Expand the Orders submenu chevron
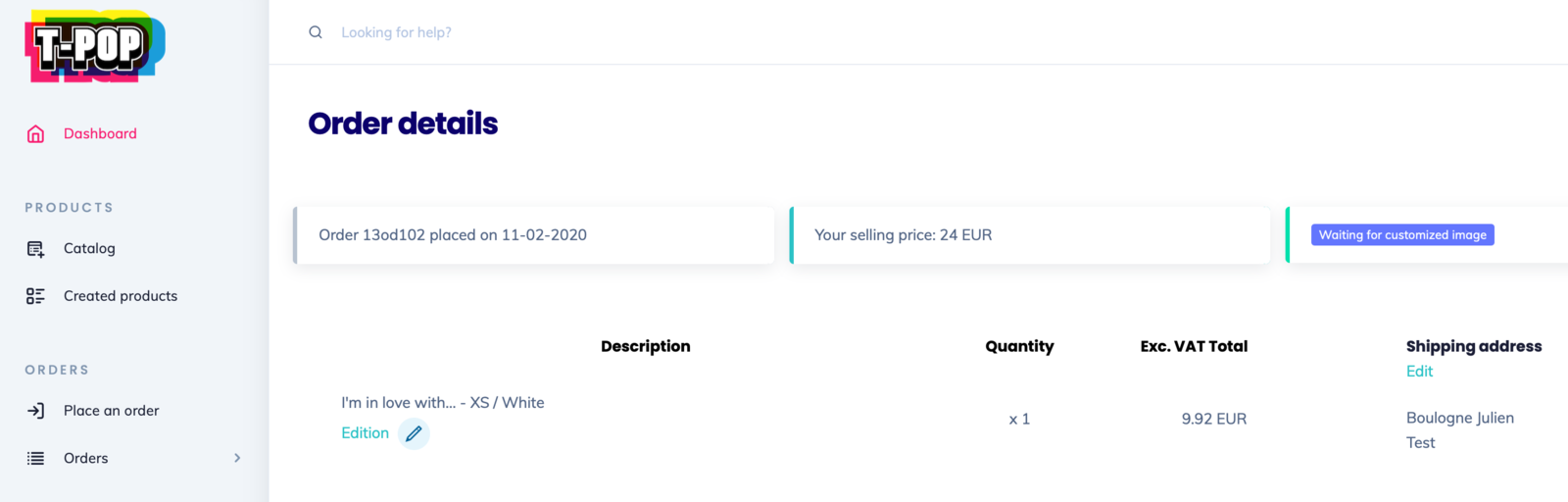Image resolution: width=1568 pixels, height=502 pixels. 237,458
